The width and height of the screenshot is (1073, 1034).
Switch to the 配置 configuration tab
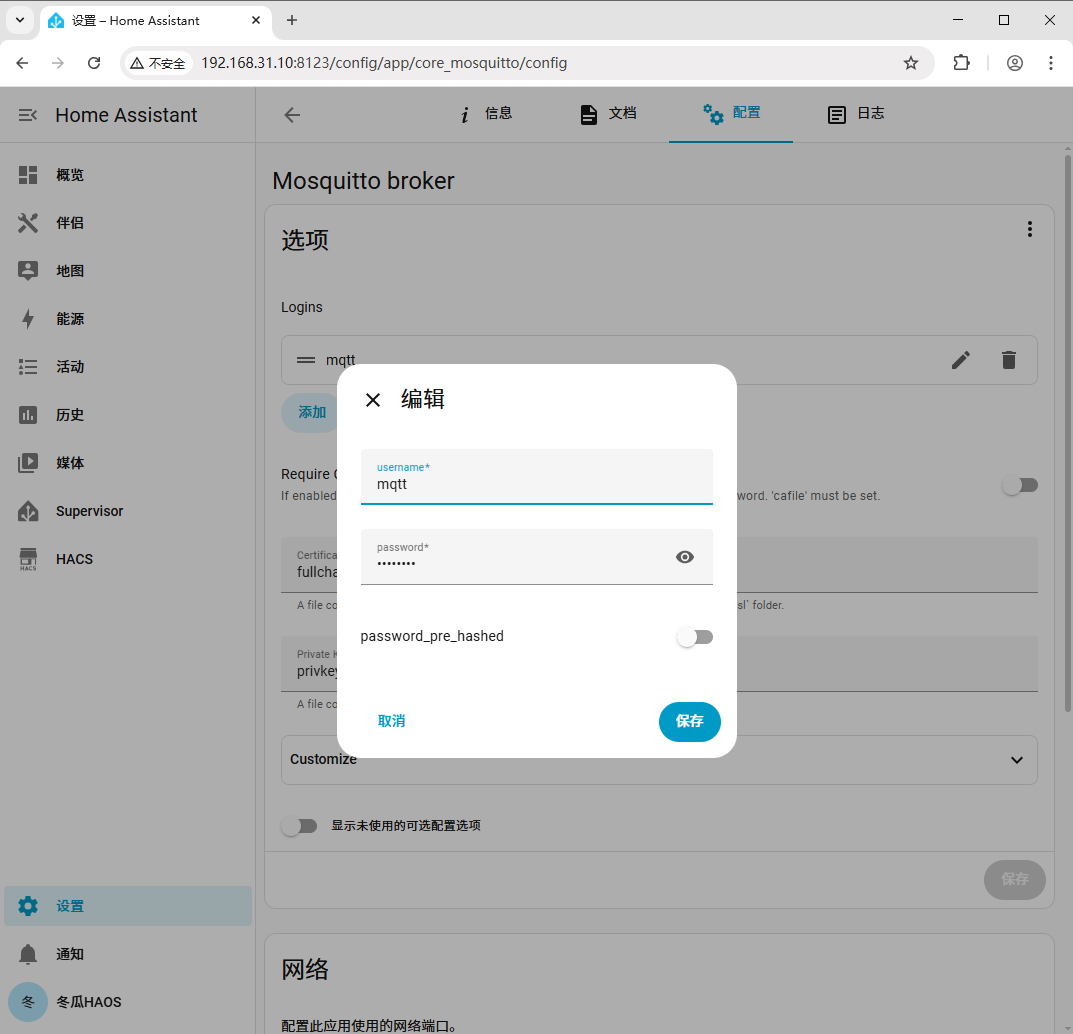[x=731, y=114]
